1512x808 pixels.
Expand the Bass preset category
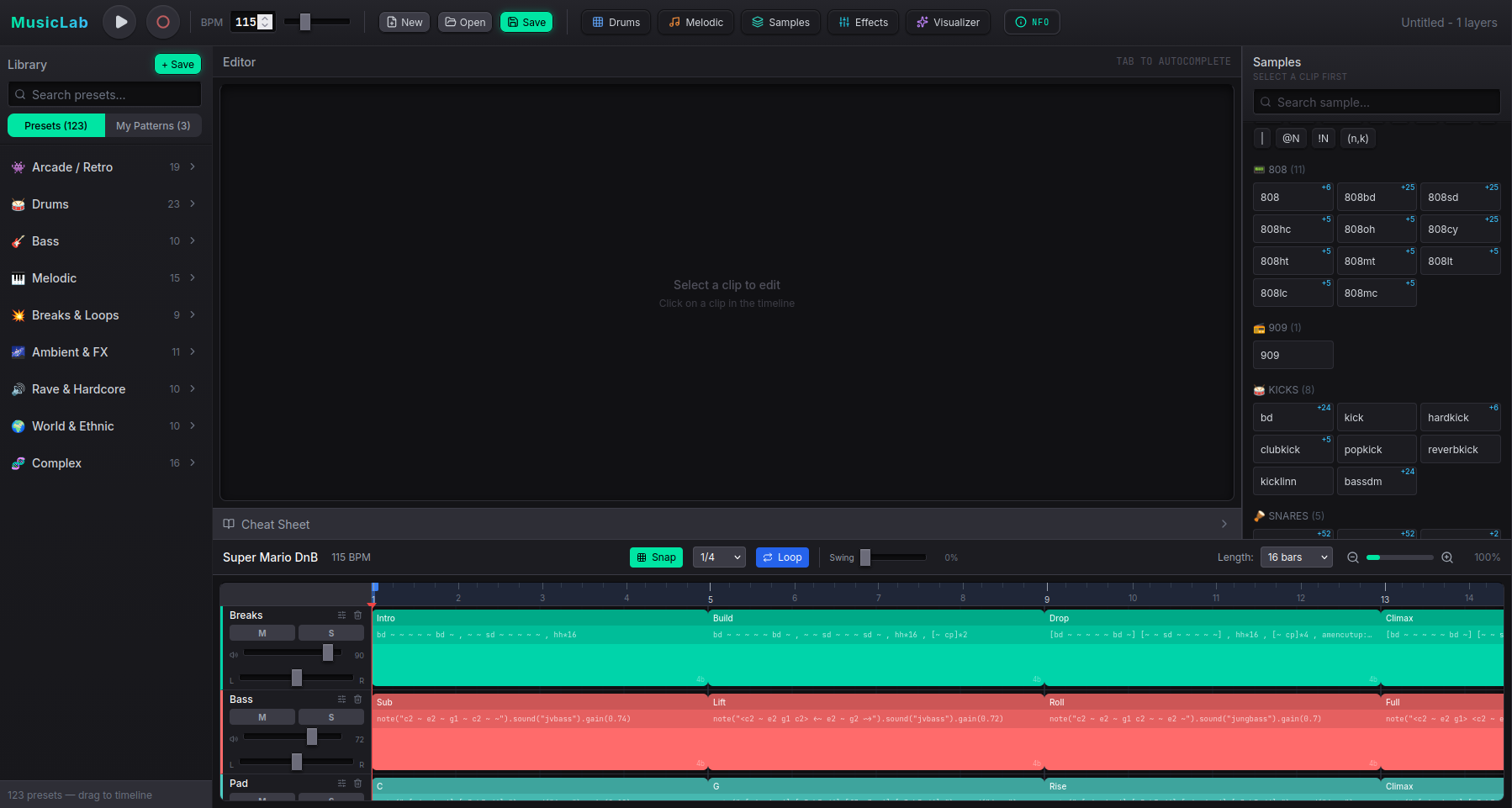104,241
